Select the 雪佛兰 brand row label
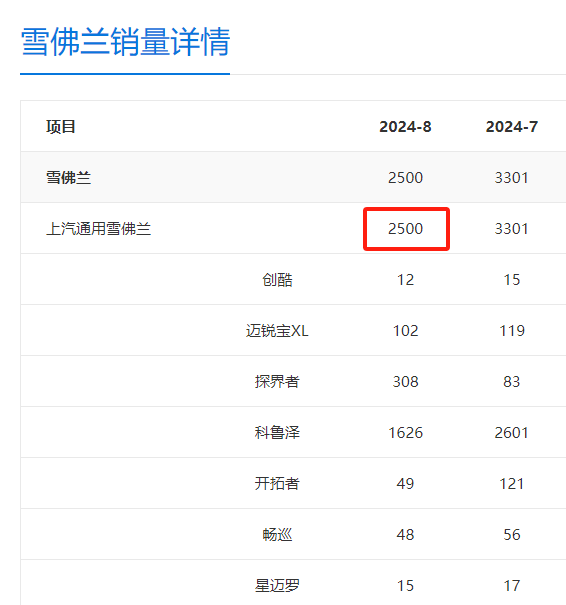 [68, 177]
